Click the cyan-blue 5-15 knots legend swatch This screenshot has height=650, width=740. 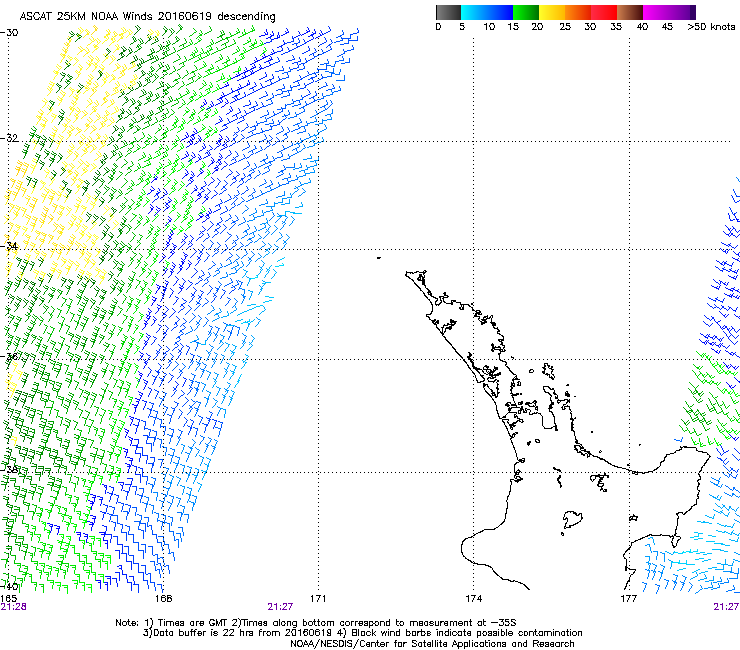487,12
